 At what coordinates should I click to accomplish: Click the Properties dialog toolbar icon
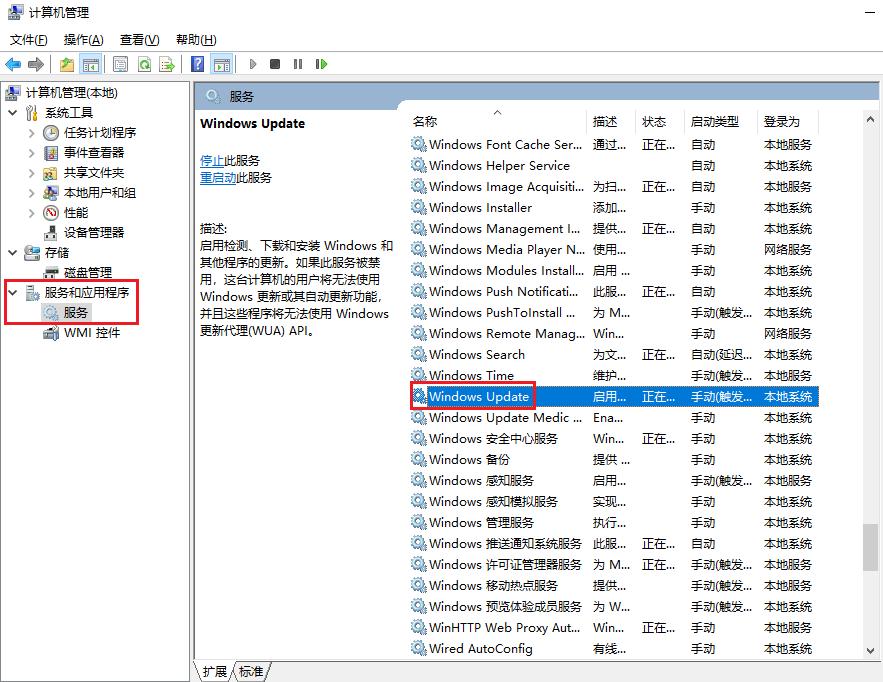pyautogui.click(x=123, y=64)
